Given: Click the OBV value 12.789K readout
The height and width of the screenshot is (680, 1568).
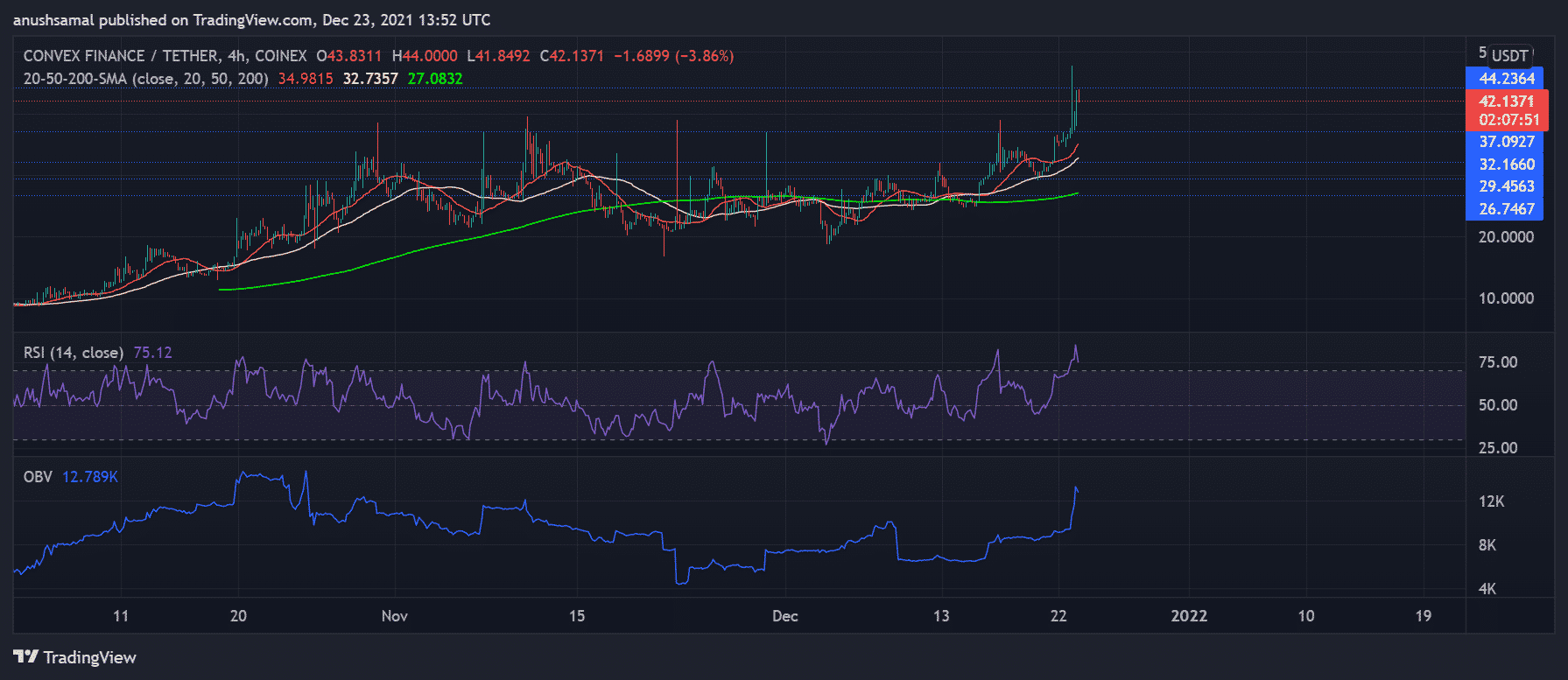Looking at the screenshot, I should [90, 477].
